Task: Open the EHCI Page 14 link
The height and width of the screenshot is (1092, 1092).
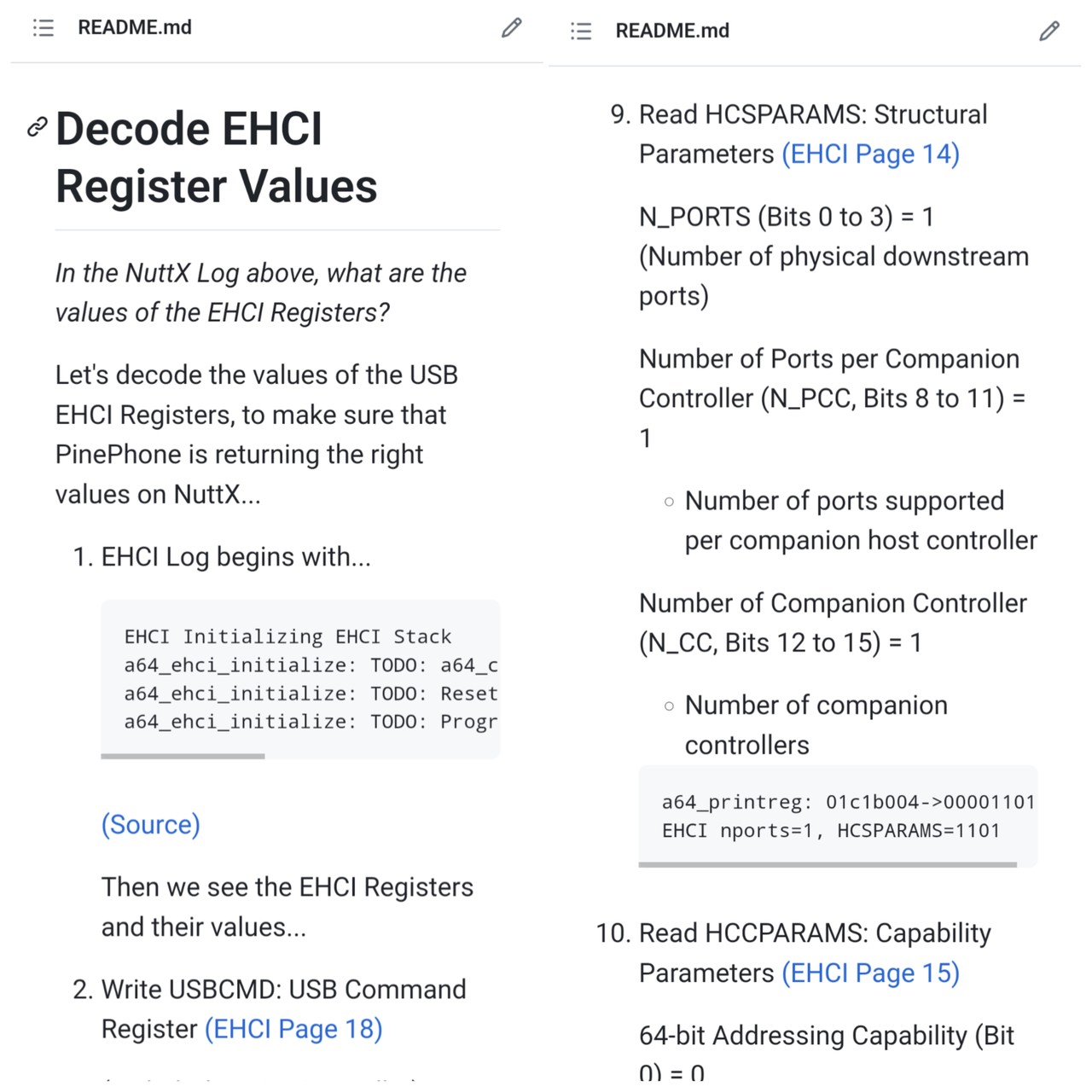Action: point(871,154)
